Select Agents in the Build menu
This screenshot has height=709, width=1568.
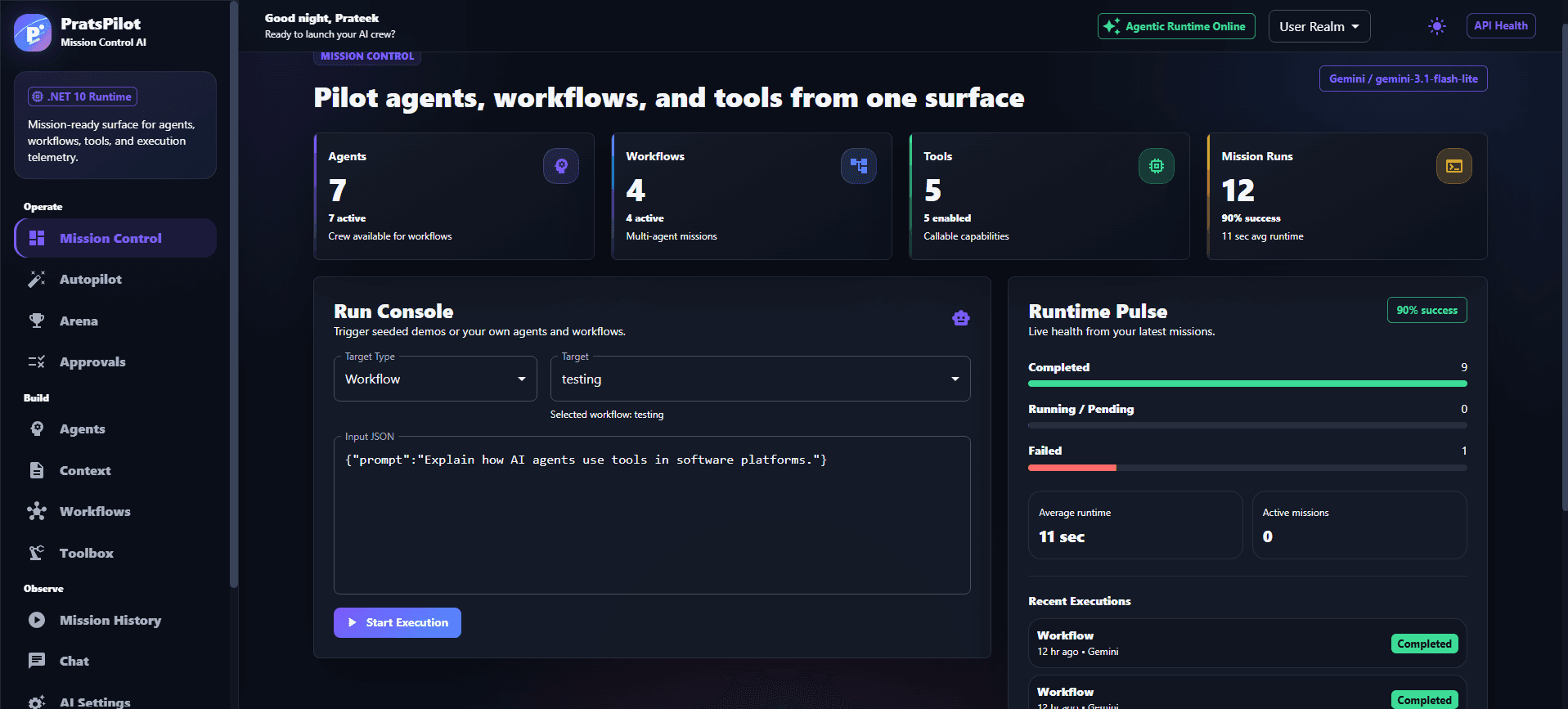pyautogui.click(x=115, y=429)
